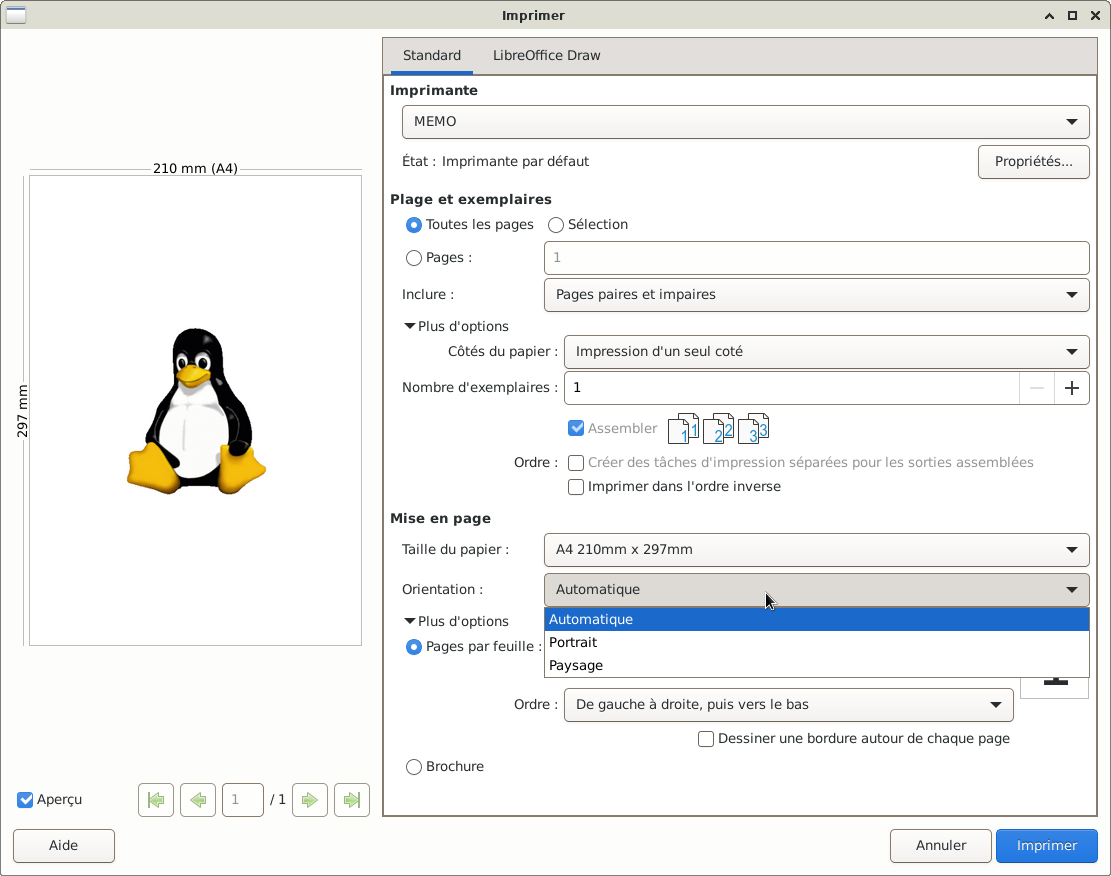Screen dimensions: 1111x876
Task: Click the penguin preview page thumbnail
Action: (x=196, y=410)
